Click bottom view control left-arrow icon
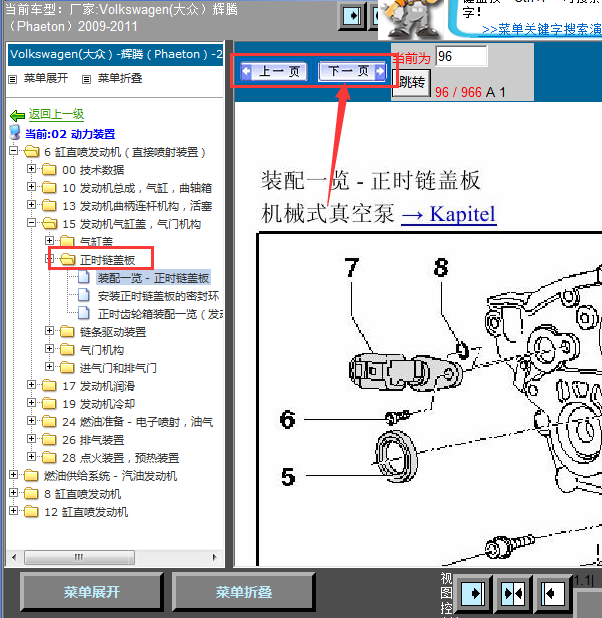Image resolution: width=602 pixels, height=618 pixels. (552, 594)
